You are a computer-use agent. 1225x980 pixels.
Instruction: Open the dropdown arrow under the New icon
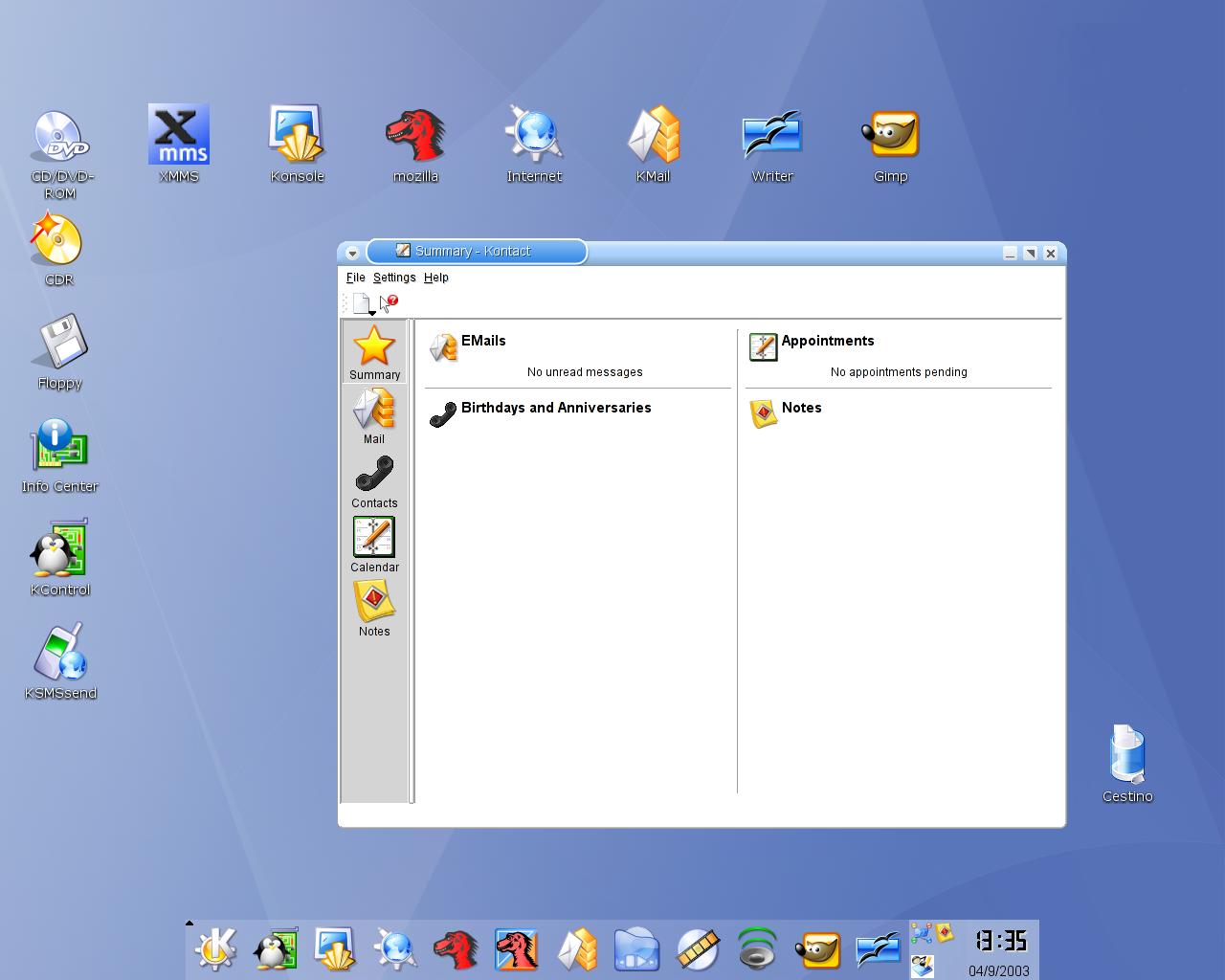372,313
